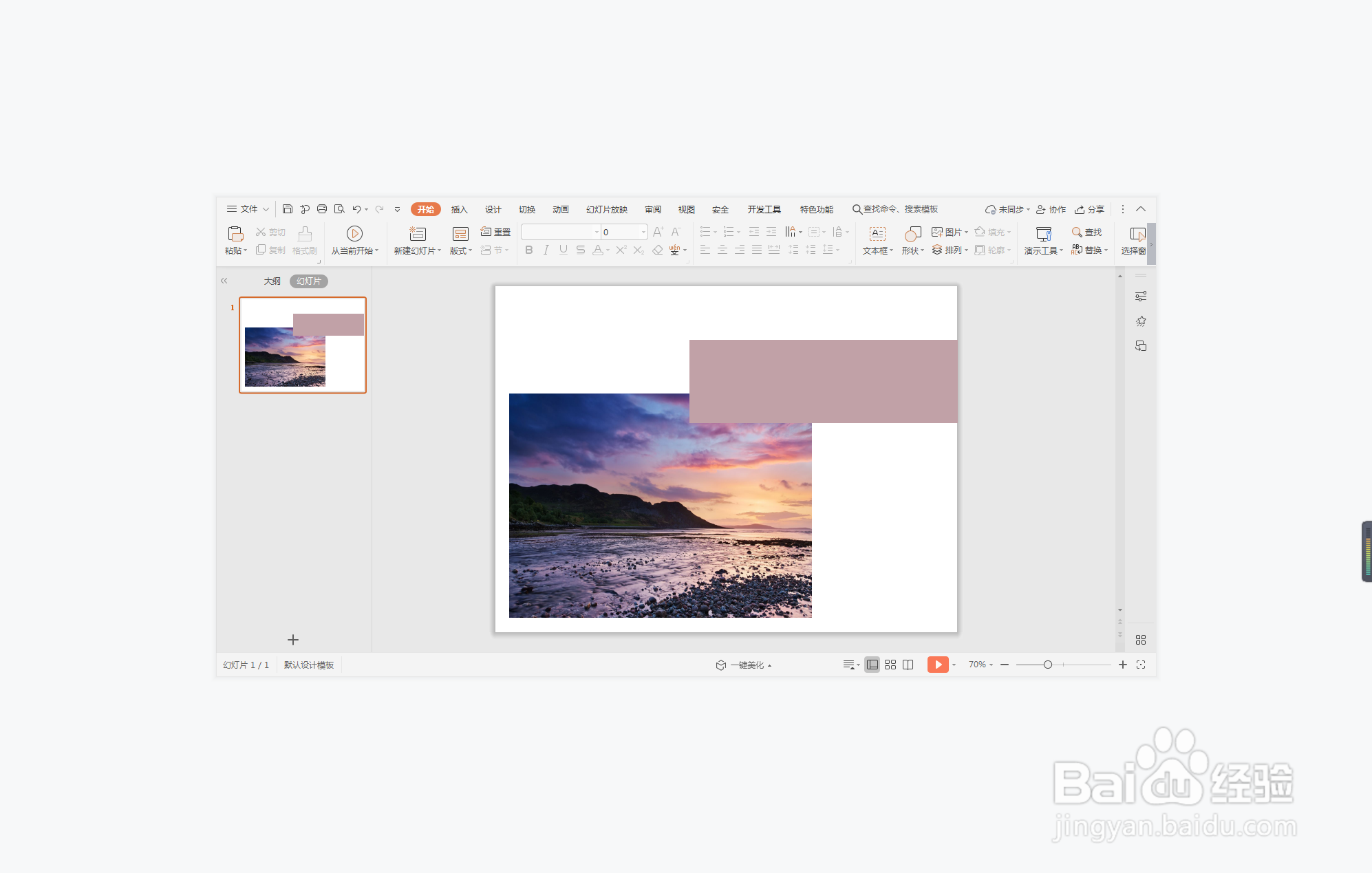
Task: Switch to slide sorter view
Action: (x=890, y=665)
